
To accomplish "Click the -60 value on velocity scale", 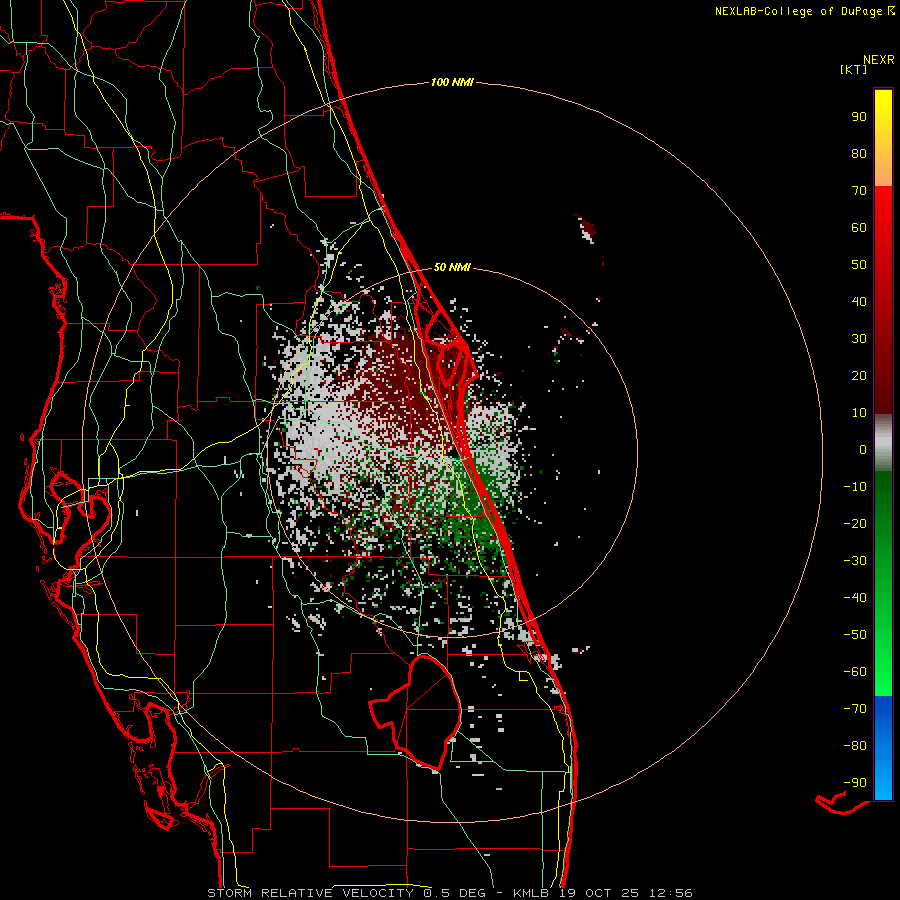I will [855, 672].
